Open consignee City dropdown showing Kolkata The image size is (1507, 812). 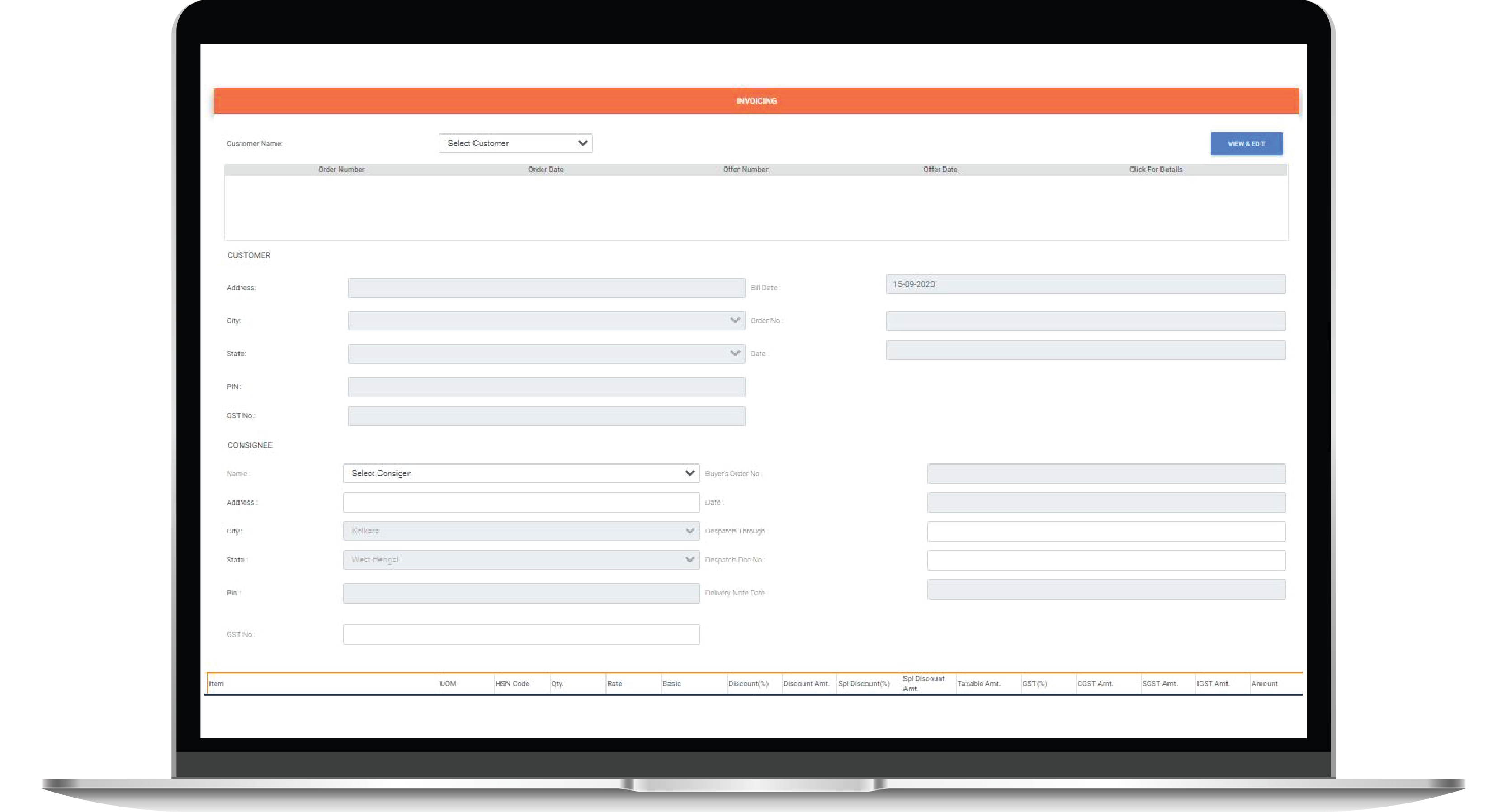(521, 531)
